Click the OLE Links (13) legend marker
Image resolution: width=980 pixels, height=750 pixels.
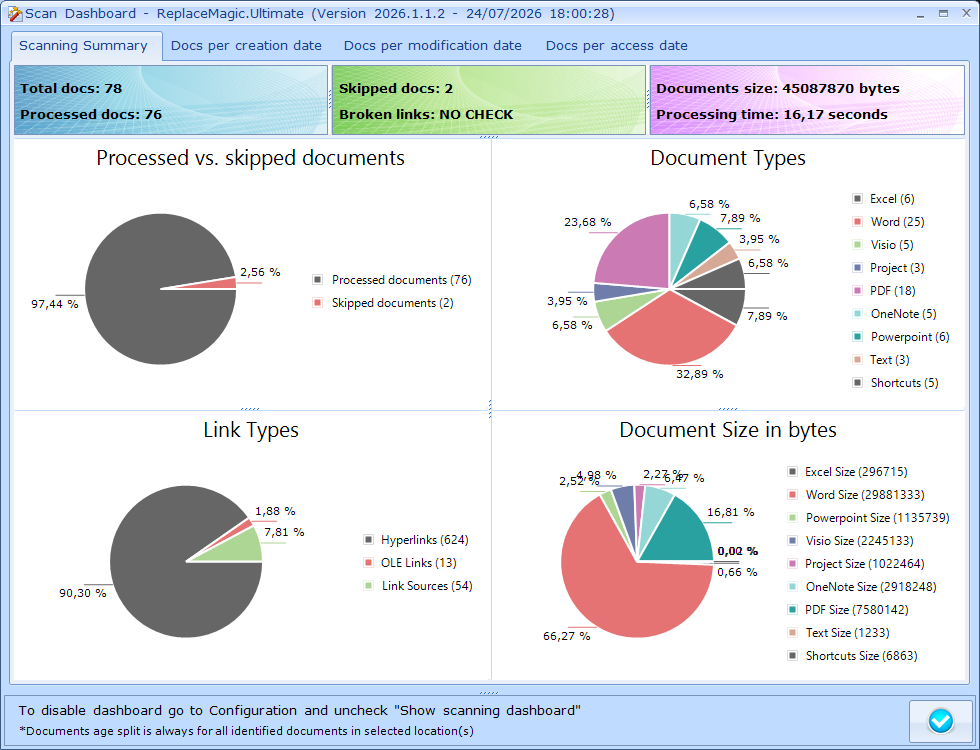(x=368, y=562)
